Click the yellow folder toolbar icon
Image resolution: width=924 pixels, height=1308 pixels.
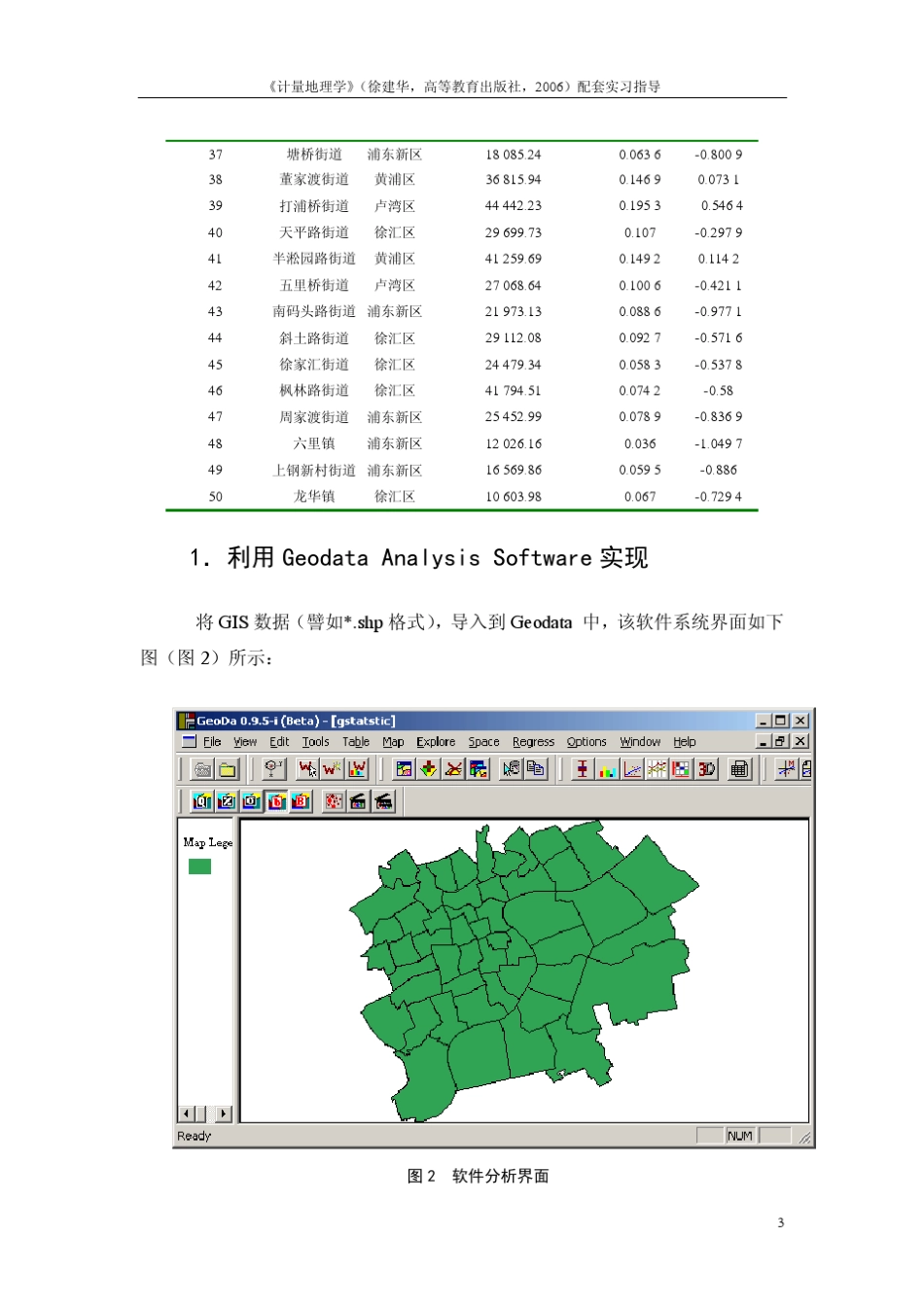[228, 769]
